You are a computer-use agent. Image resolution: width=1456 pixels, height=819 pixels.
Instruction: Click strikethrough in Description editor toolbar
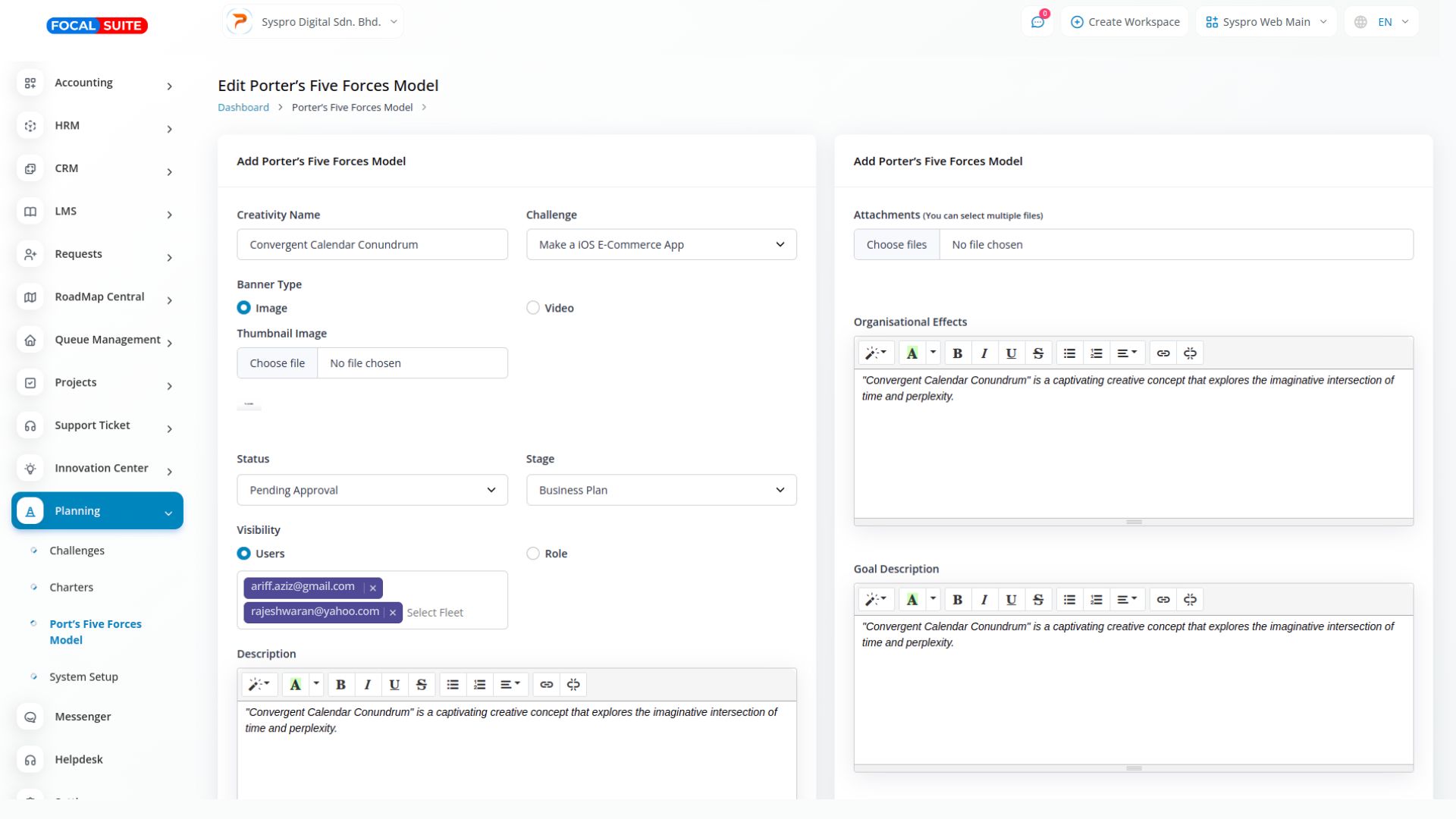(x=422, y=685)
